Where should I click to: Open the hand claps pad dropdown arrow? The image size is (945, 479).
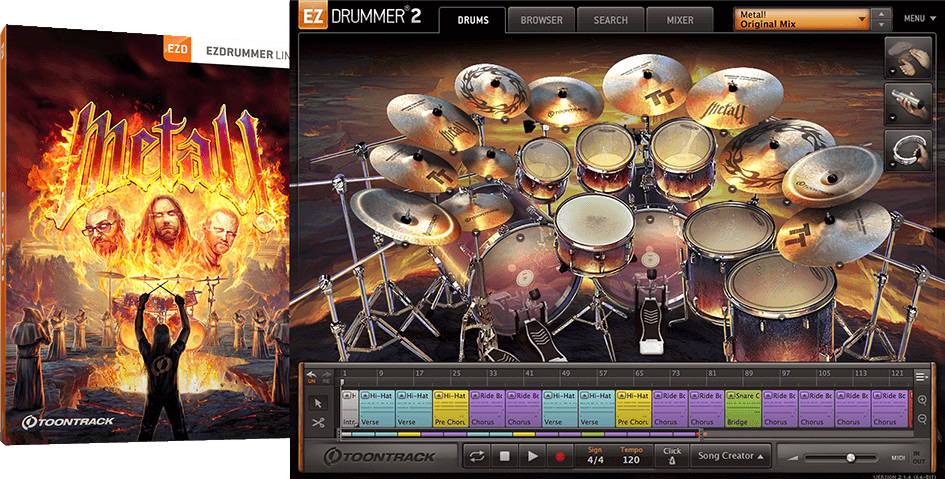point(892,72)
